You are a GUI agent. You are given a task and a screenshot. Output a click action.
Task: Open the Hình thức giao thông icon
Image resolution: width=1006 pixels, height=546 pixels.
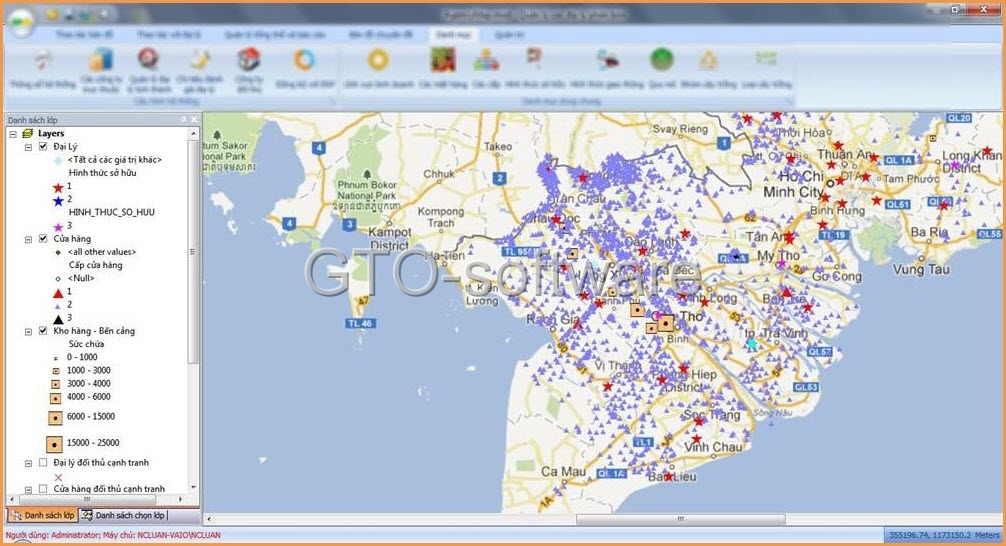pos(606,60)
